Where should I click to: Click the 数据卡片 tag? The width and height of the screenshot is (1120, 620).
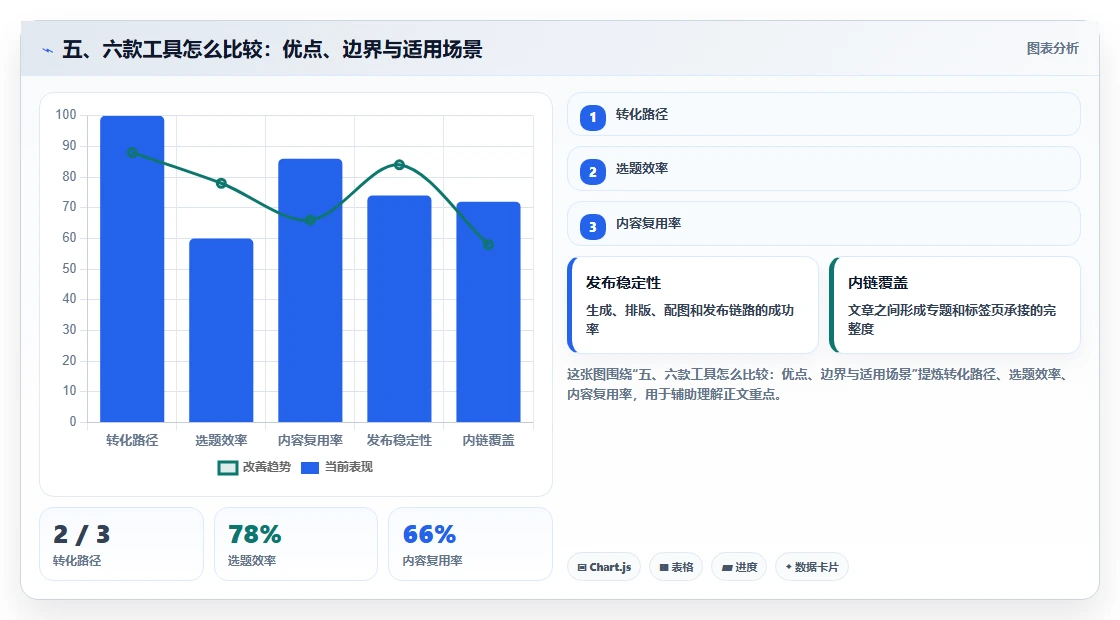point(811,567)
